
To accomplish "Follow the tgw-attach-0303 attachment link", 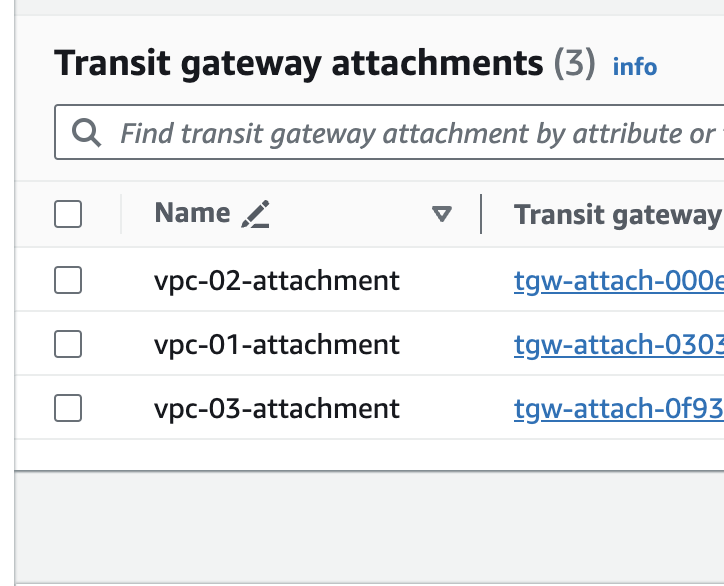I will (x=618, y=345).
